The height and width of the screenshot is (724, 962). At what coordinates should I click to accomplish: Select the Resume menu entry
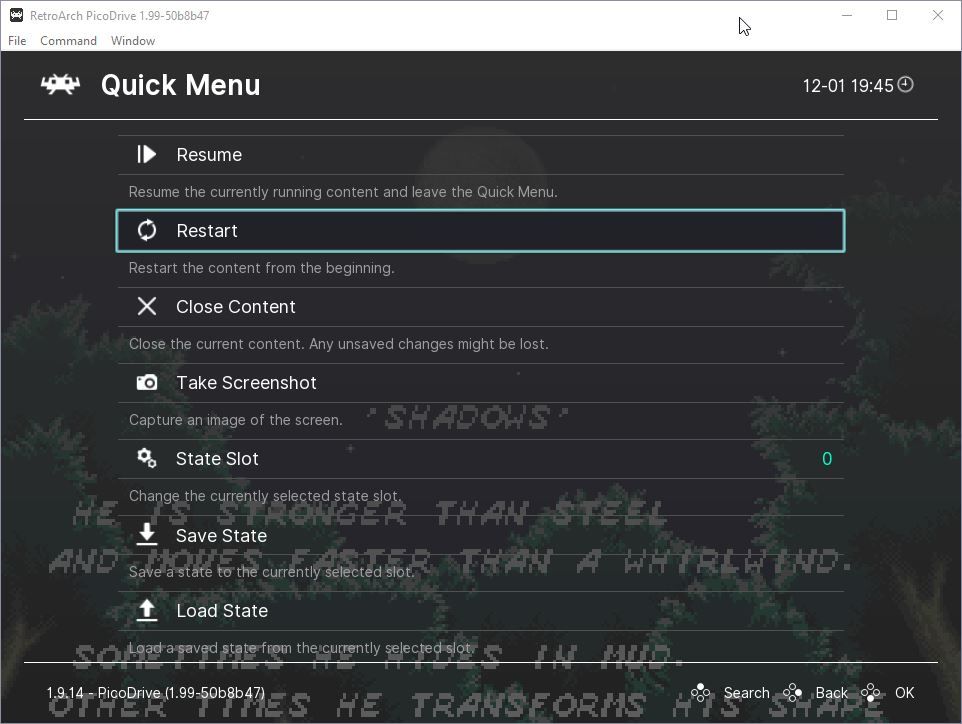tap(481, 155)
